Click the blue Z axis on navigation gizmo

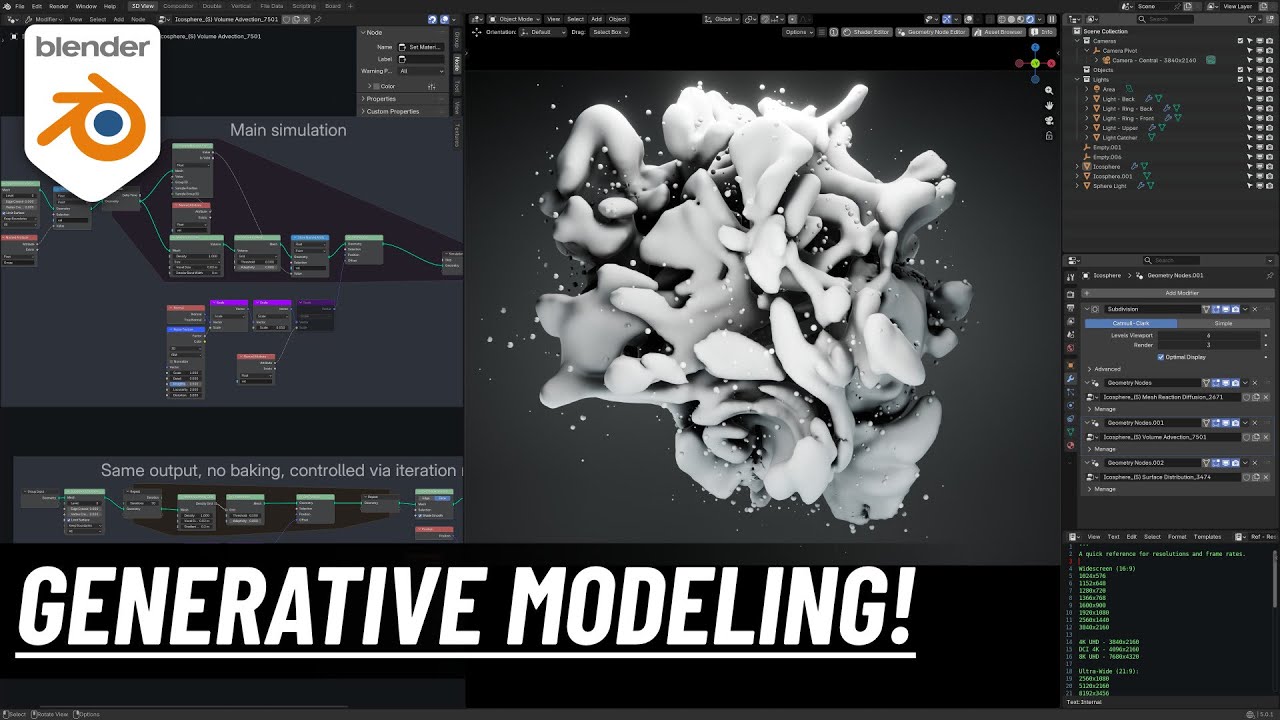[1035, 47]
